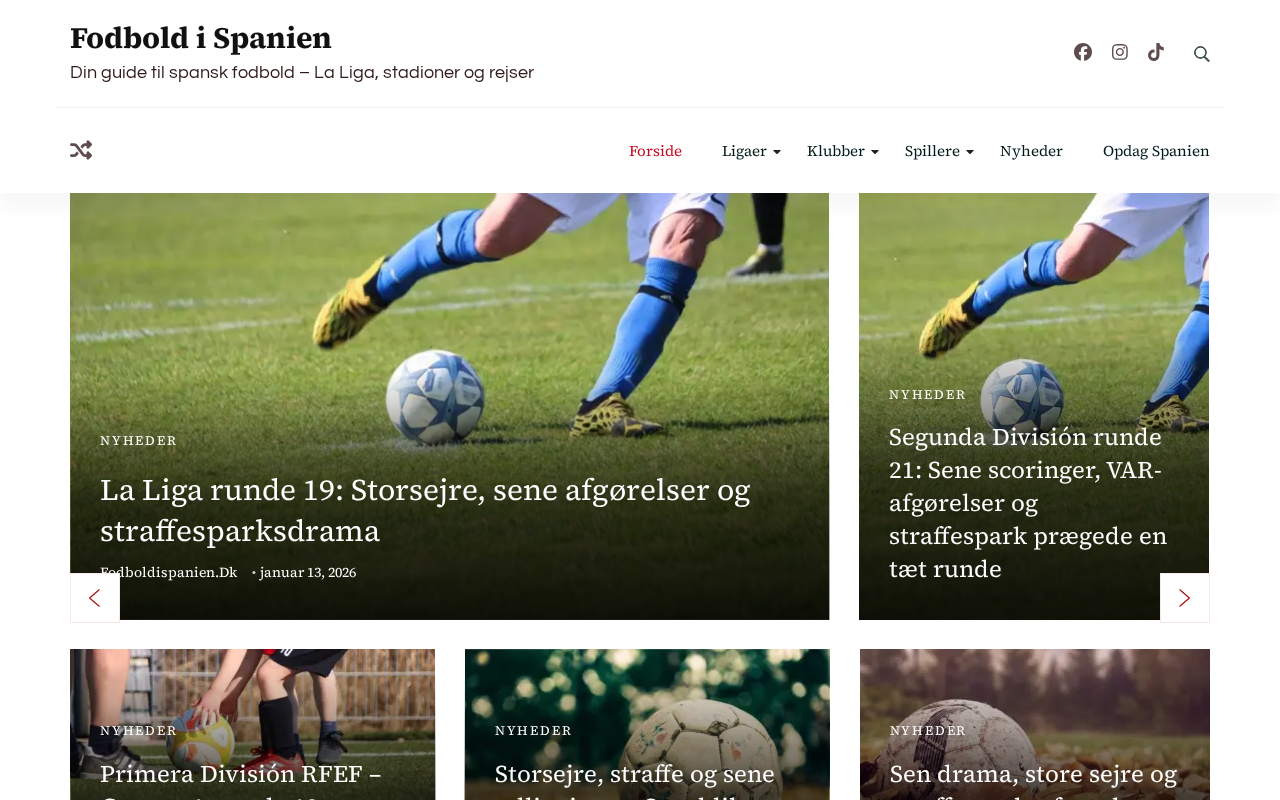The height and width of the screenshot is (800, 1280).
Task: Click the shuffle random post icon
Action: 81,150
